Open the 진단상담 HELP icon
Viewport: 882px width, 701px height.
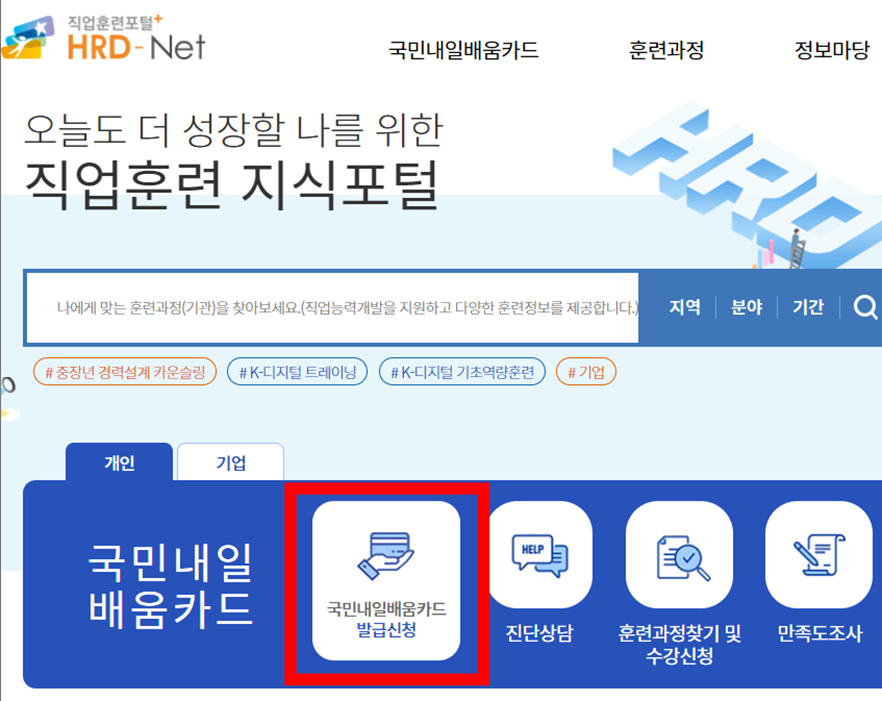coord(539,555)
